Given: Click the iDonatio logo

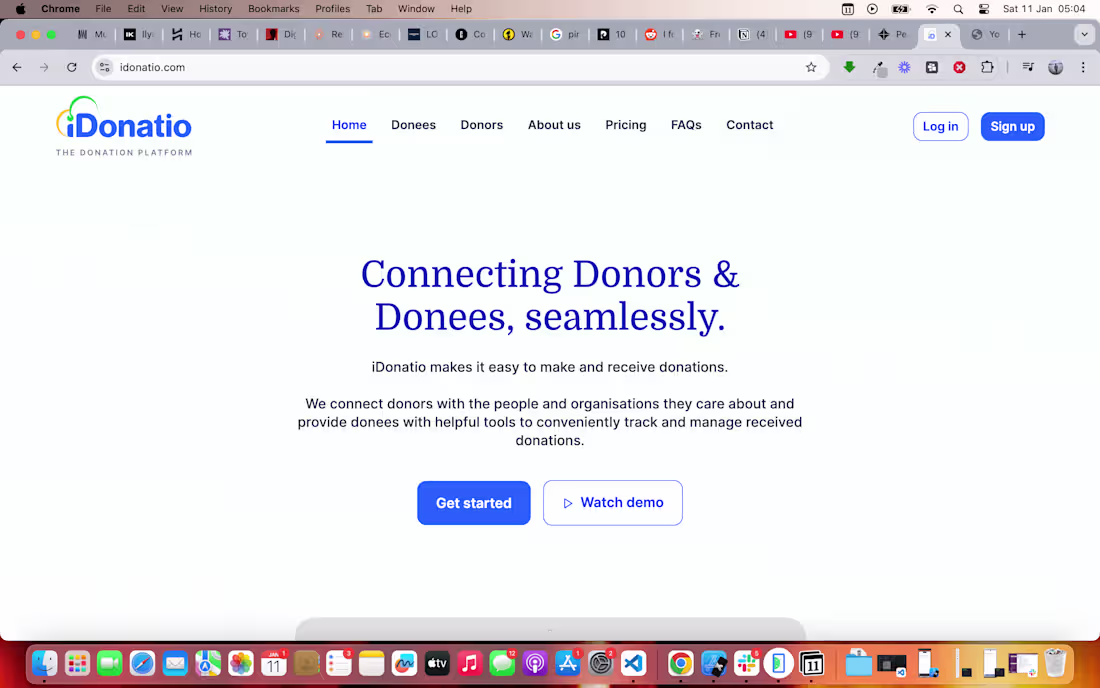Looking at the screenshot, I should (x=123, y=126).
